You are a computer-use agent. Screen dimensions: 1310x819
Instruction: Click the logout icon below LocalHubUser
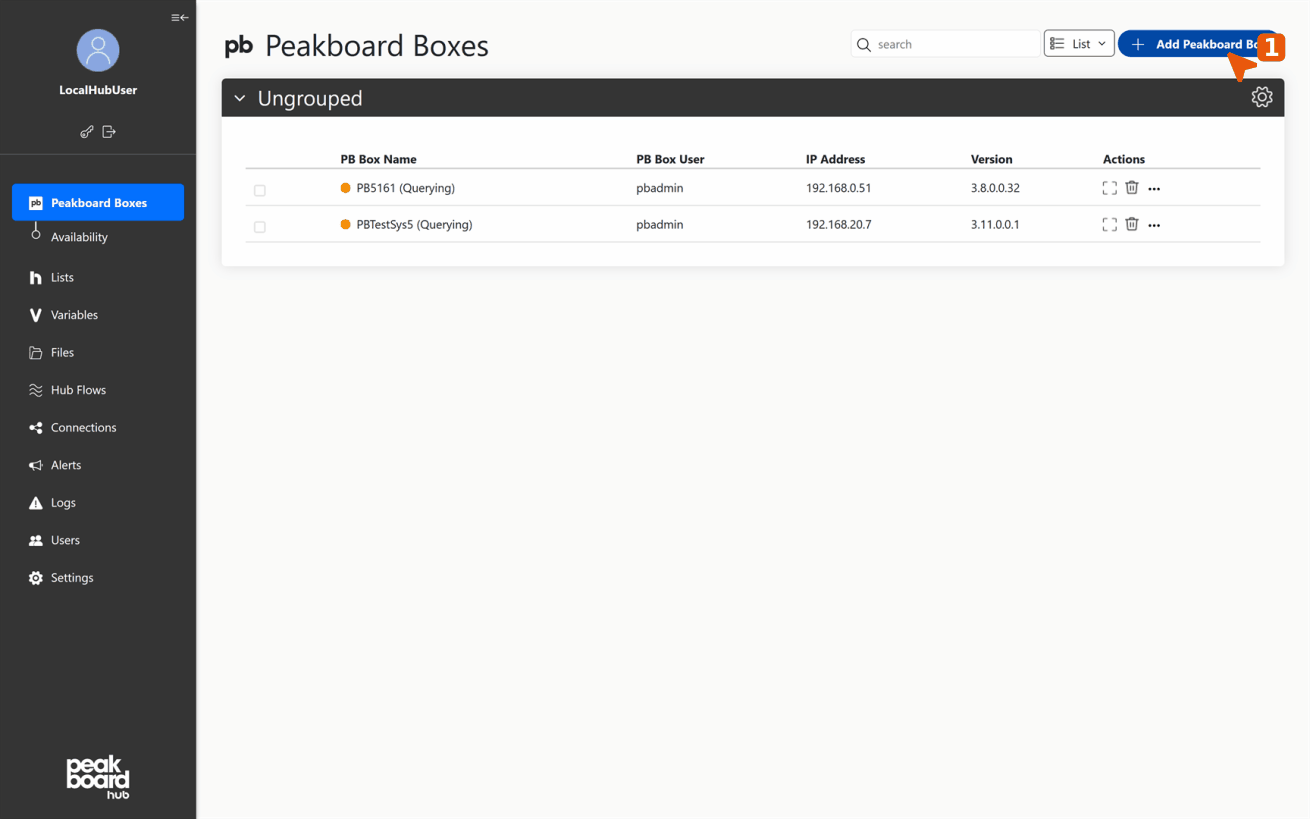[x=109, y=131]
